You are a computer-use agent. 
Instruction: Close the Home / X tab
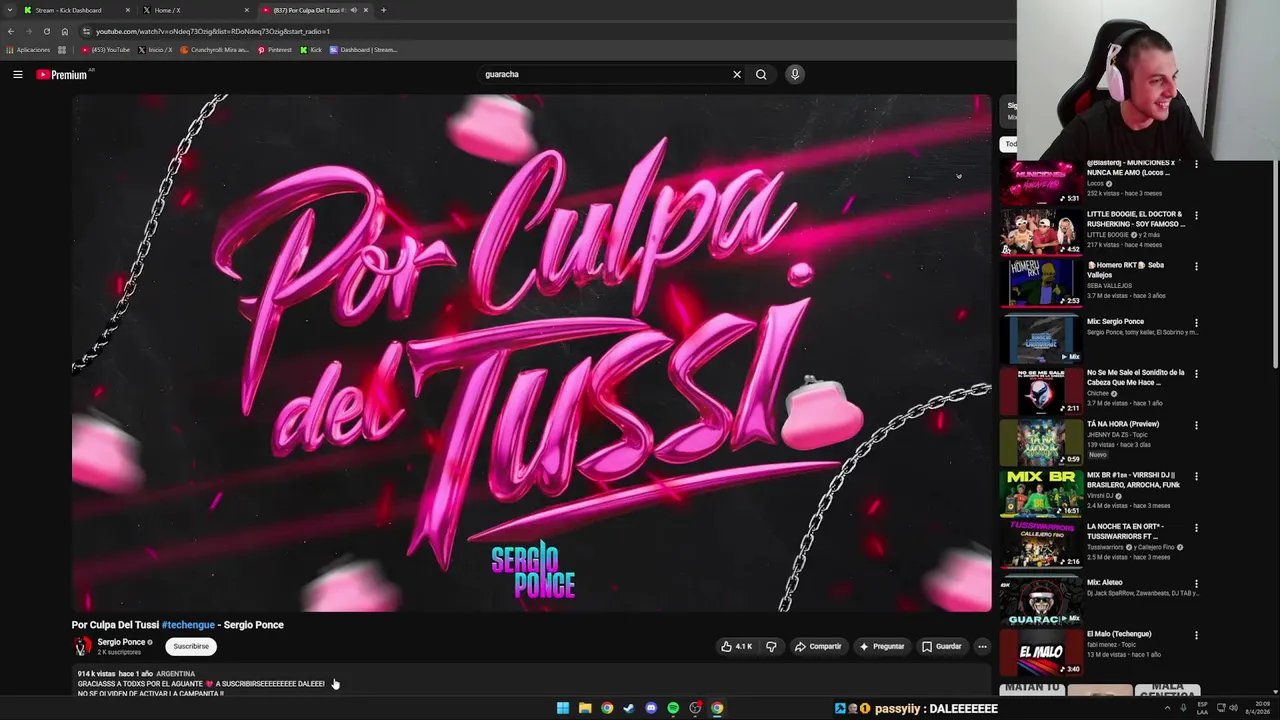(247, 10)
